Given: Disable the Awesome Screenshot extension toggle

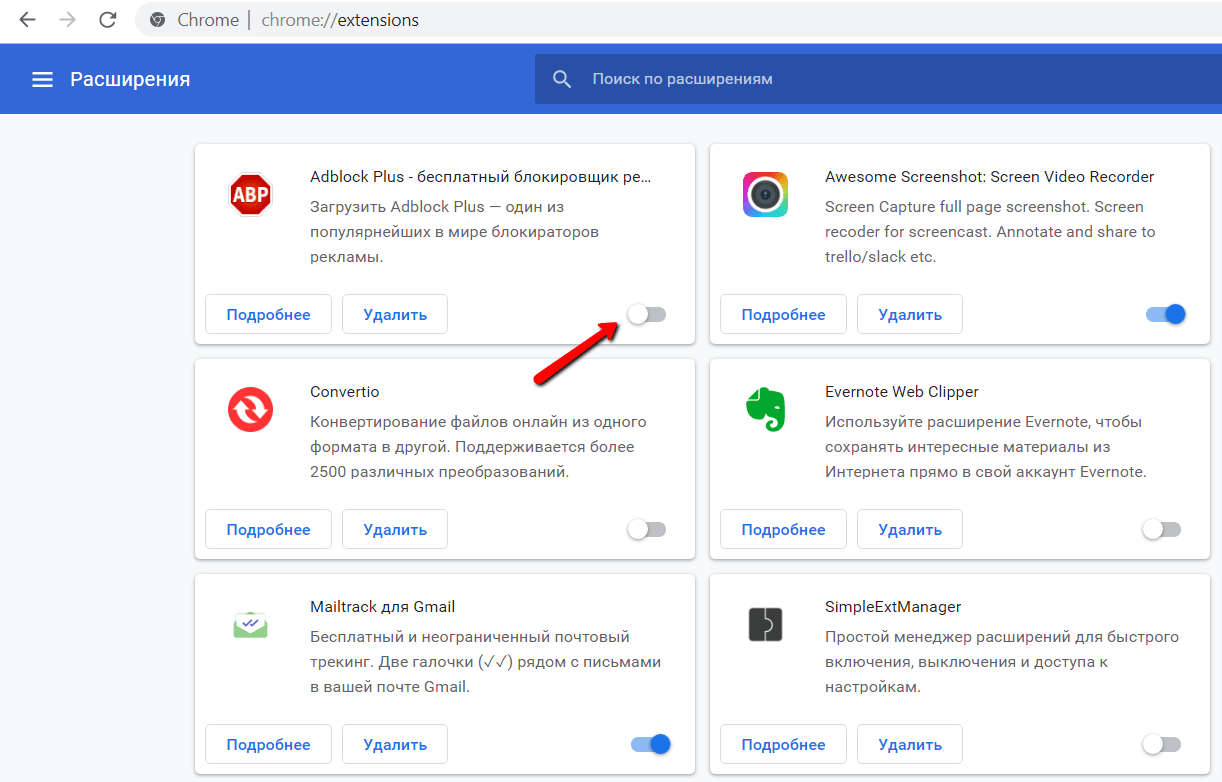Looking at the screenshot, I should pos(1166,314).
